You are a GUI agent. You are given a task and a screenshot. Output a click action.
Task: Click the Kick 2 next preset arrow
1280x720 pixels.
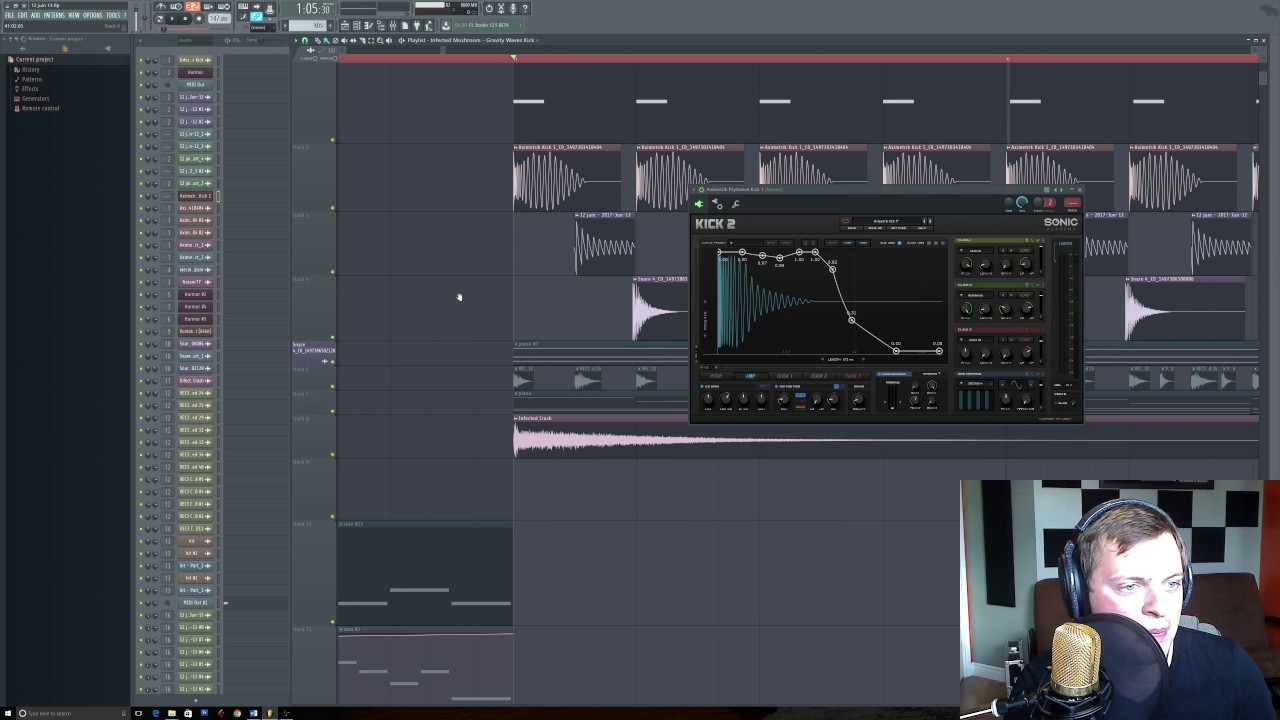tap(930, 221)
